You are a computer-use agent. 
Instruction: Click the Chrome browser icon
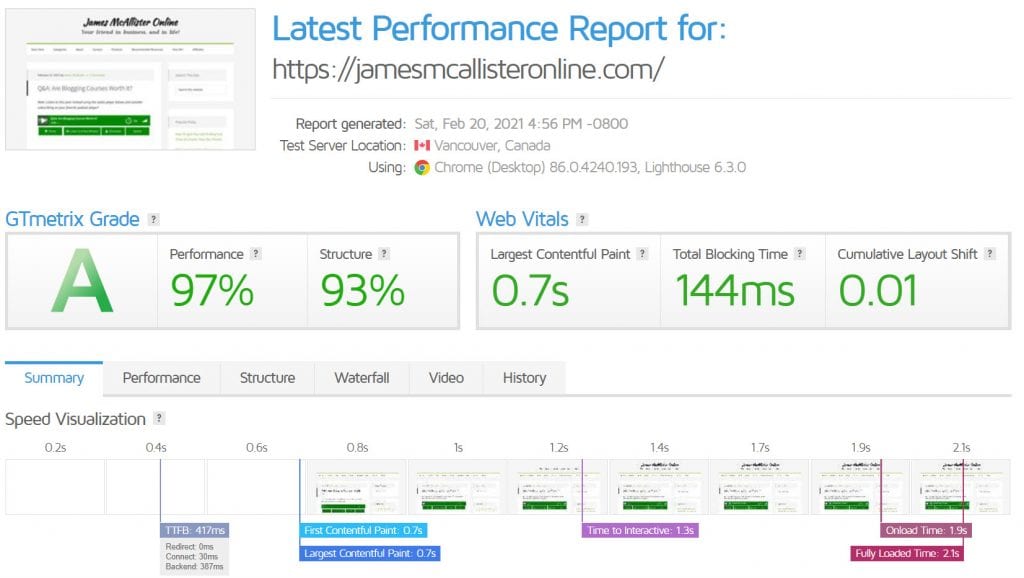coord(423,168)
